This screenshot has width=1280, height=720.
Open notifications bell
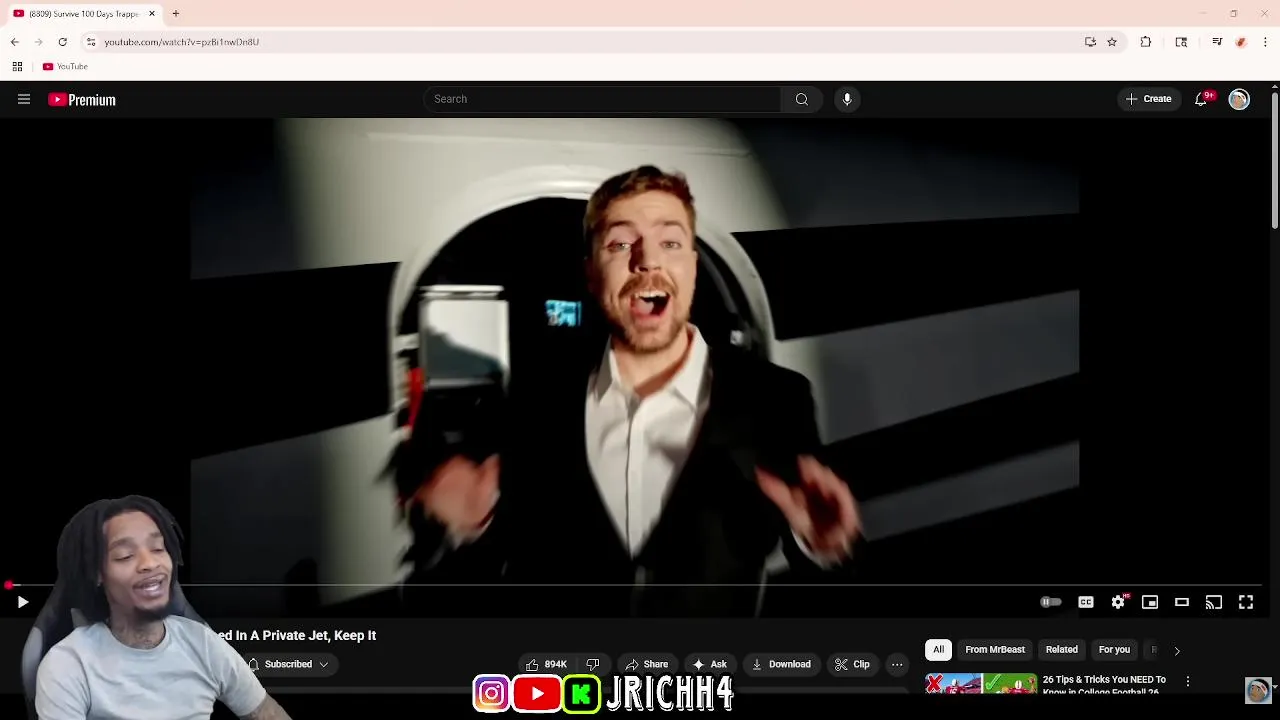pos(1201,99)
